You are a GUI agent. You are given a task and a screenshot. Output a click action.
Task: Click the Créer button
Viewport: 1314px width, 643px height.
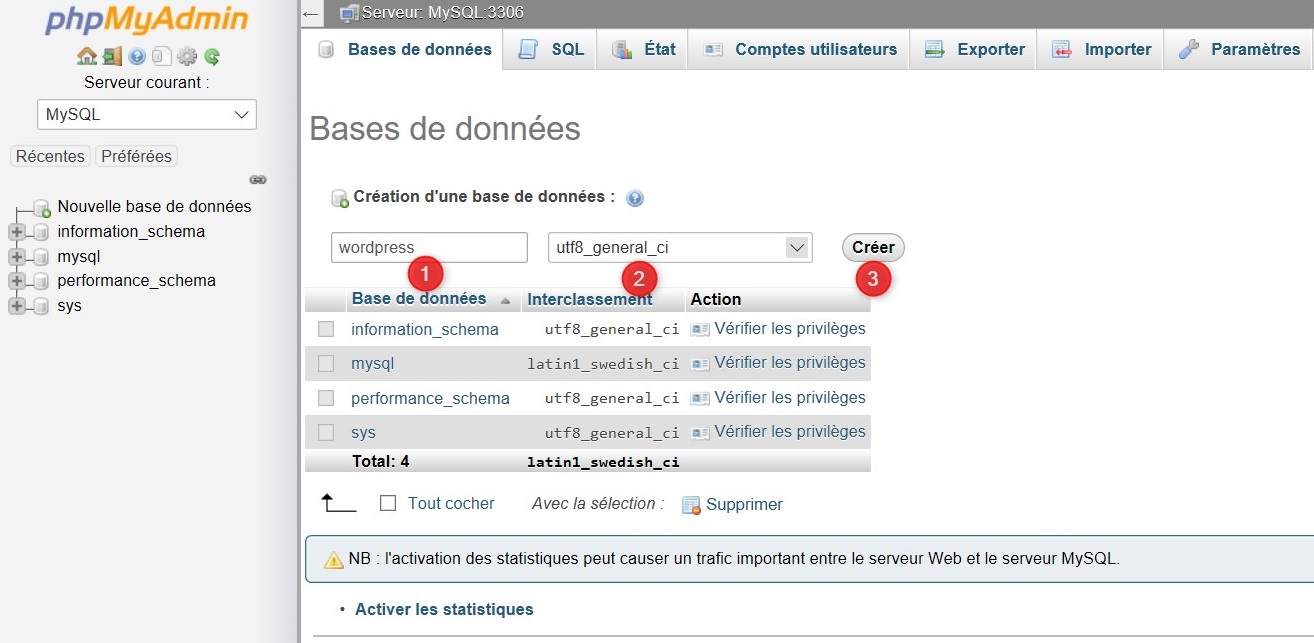tap(873, 247)
